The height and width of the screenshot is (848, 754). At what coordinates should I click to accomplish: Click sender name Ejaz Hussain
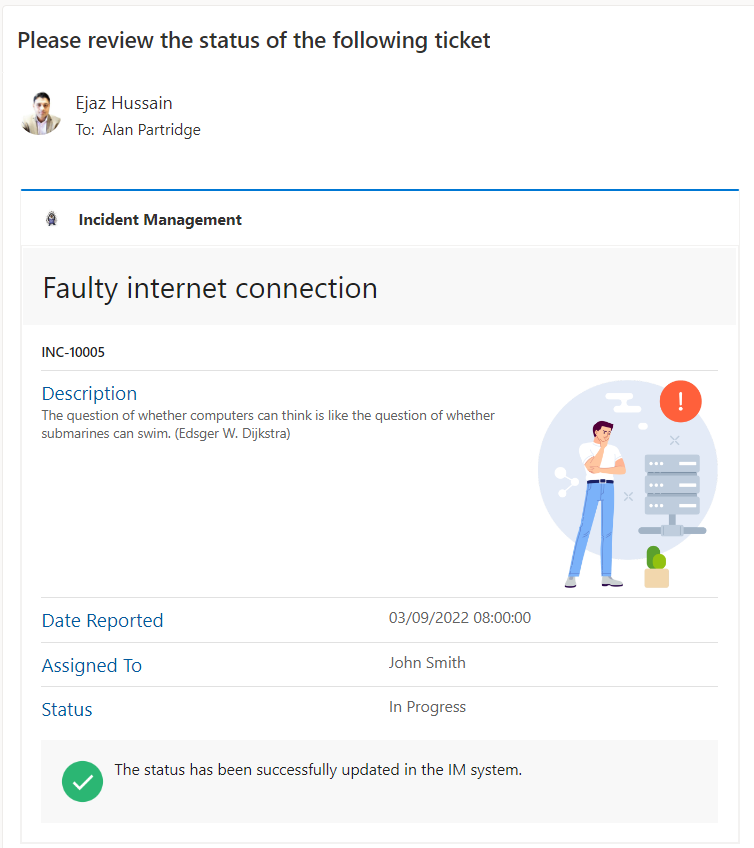point(124,103)
